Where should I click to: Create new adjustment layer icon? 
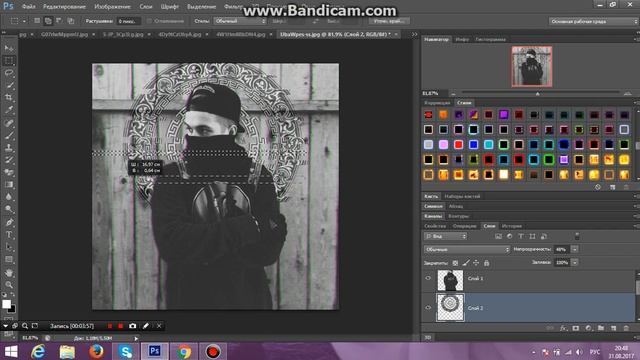[588, 328]
